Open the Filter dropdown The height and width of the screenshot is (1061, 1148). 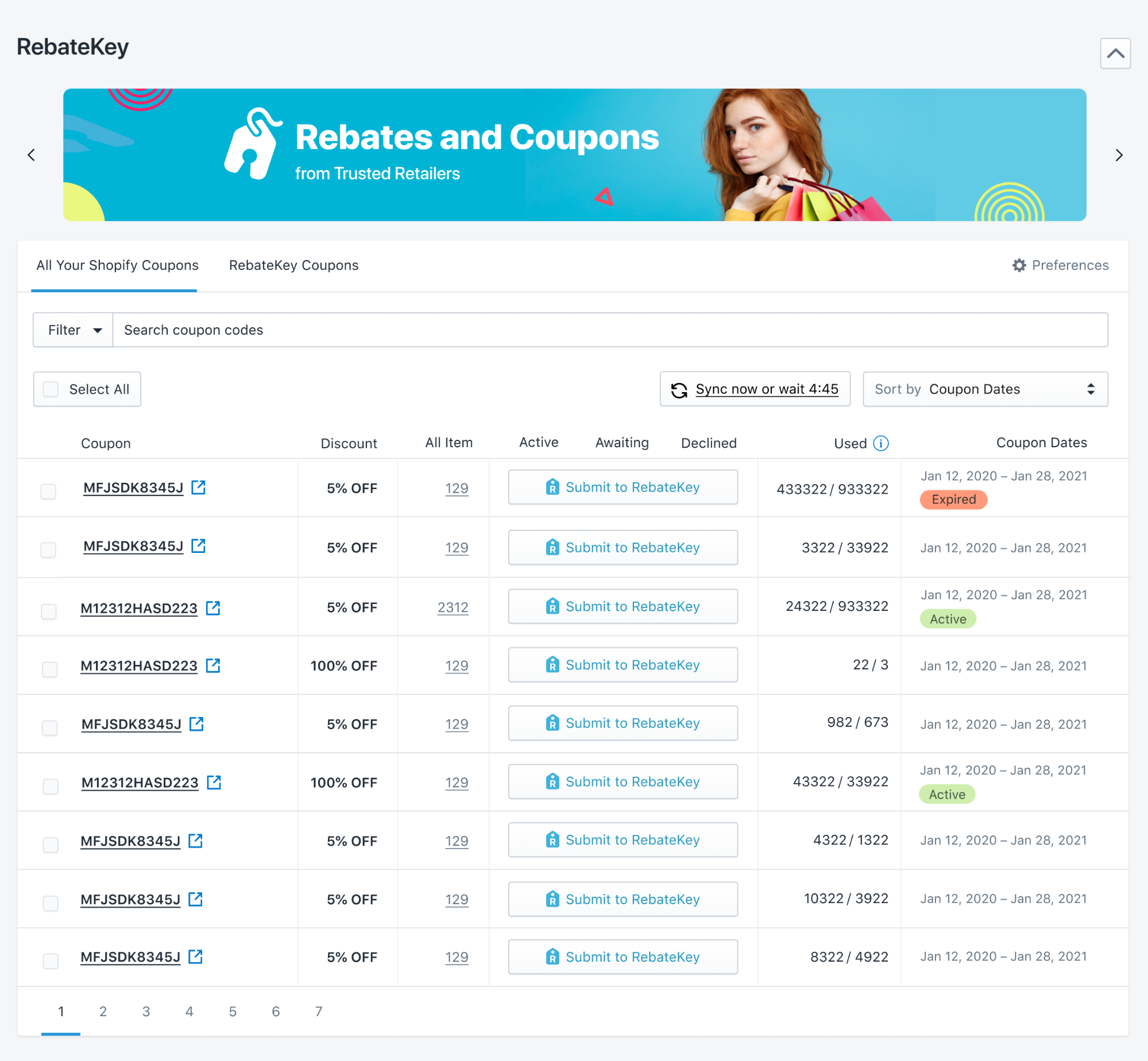(74, 330)
